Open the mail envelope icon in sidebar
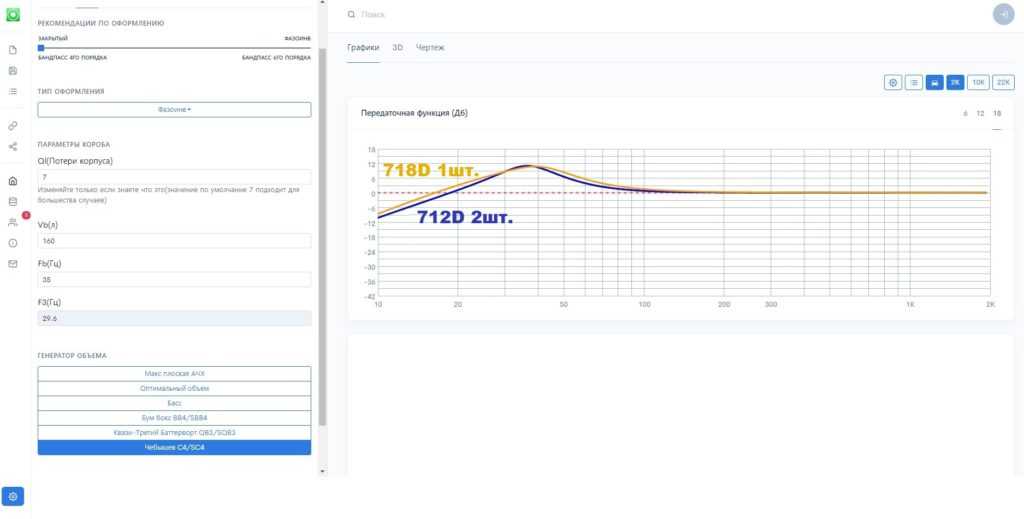The width and height of the screenshot is (1024, 519). tap(13, 264)
